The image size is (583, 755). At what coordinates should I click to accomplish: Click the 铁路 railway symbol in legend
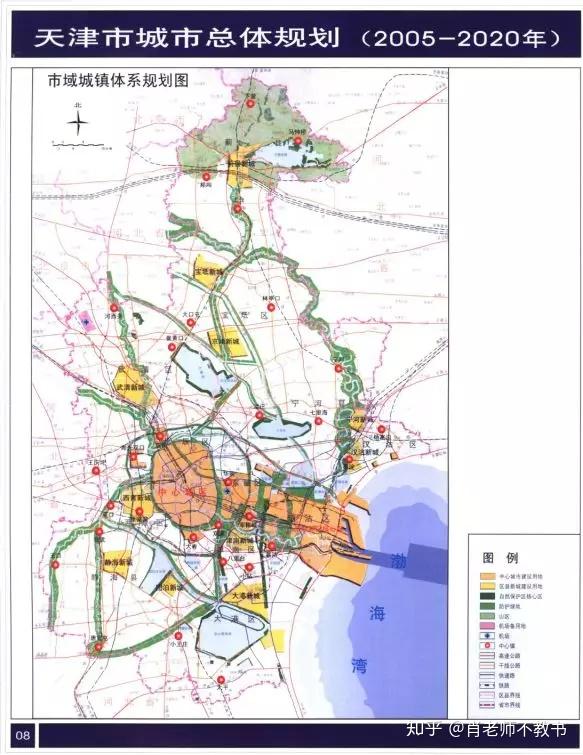point(488,685)
